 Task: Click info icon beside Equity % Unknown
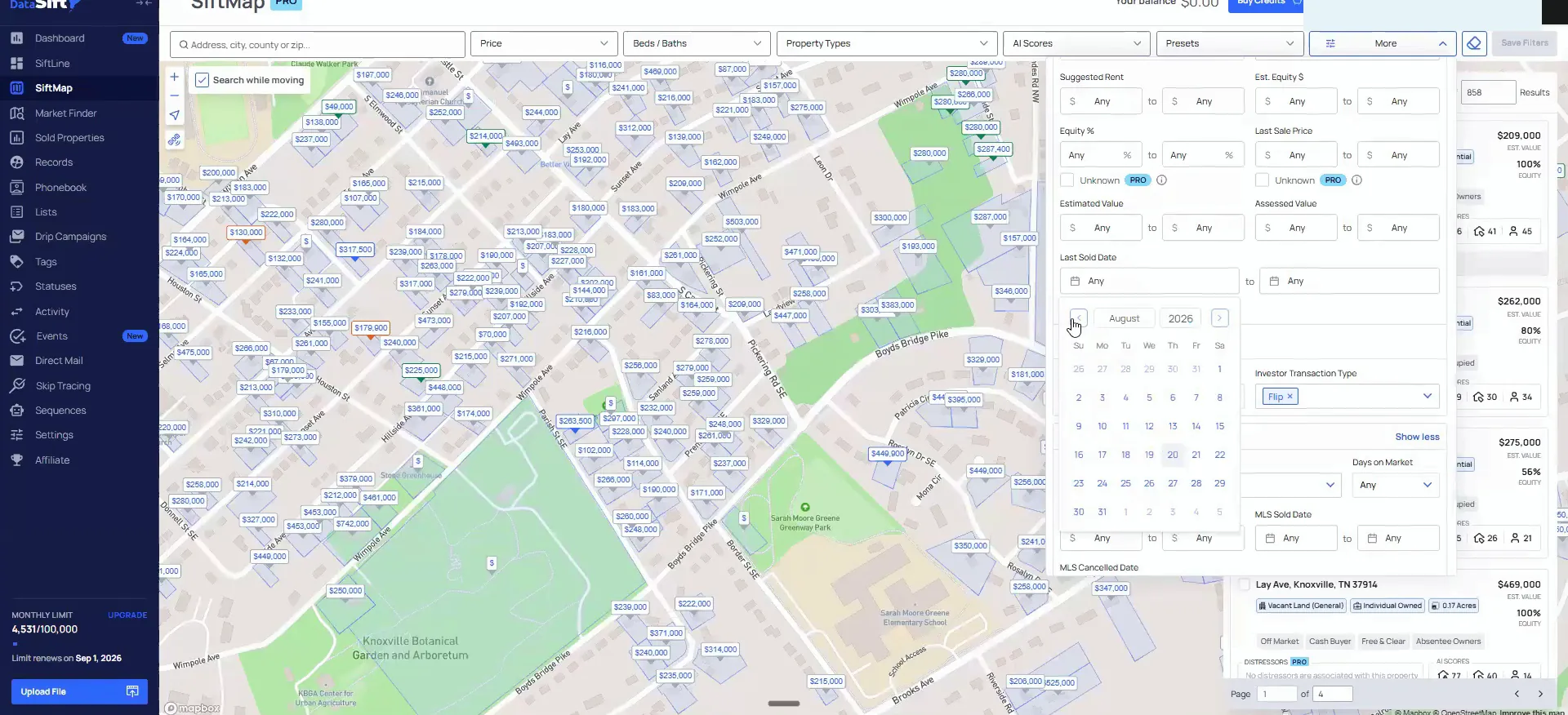(x=1161, y=180)
